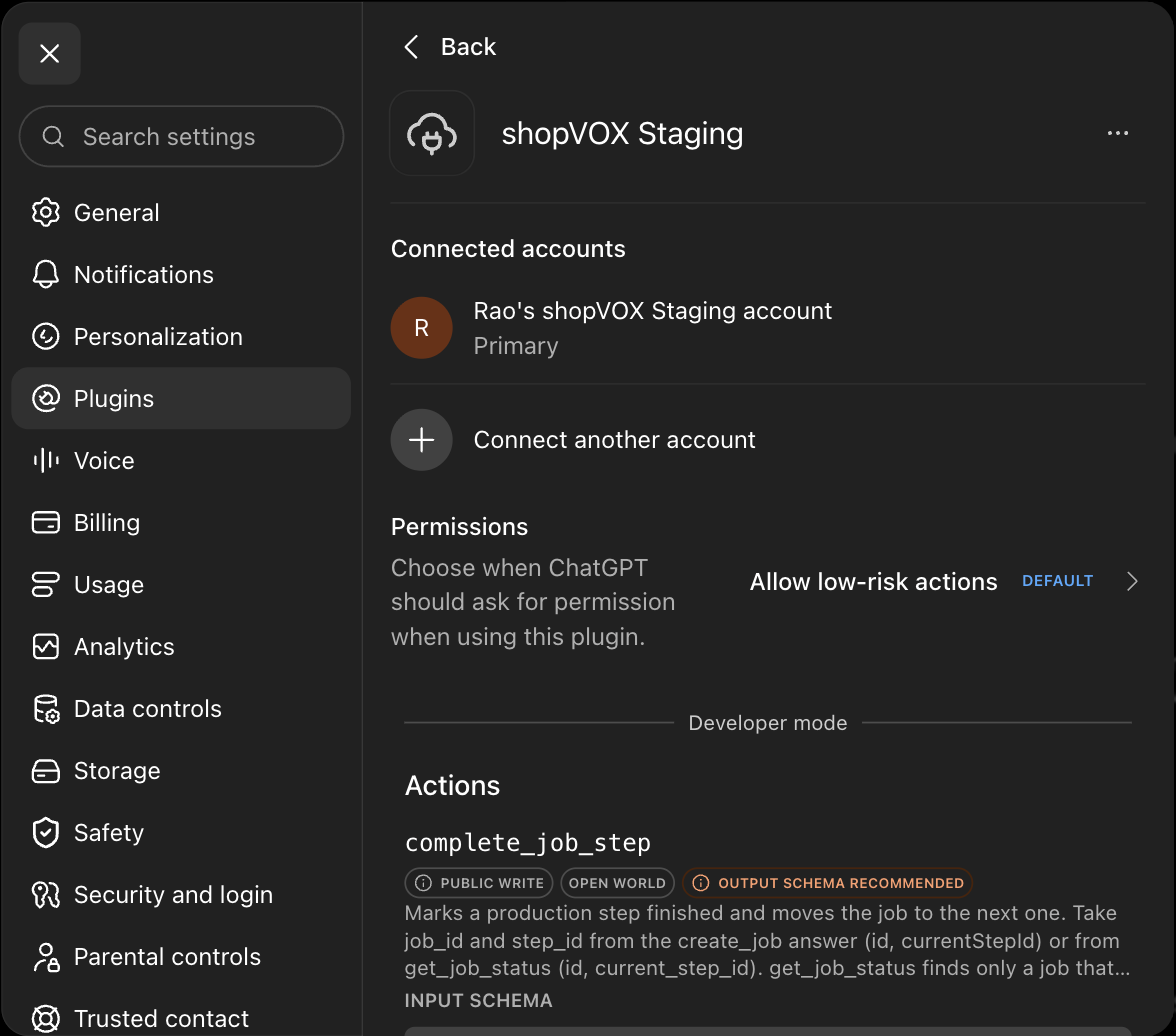Open Notifications settings section
1176x1036 pixels.
coord(181,275)
